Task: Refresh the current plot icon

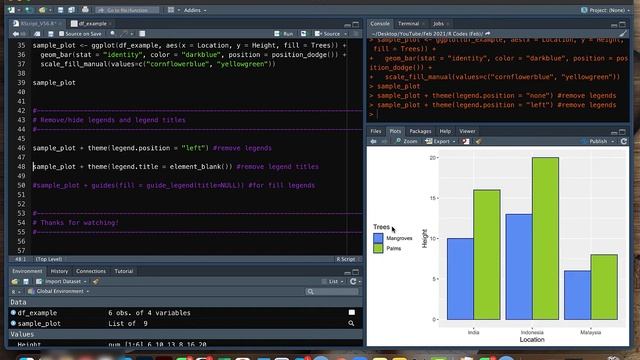Action: tap(623, 141)
